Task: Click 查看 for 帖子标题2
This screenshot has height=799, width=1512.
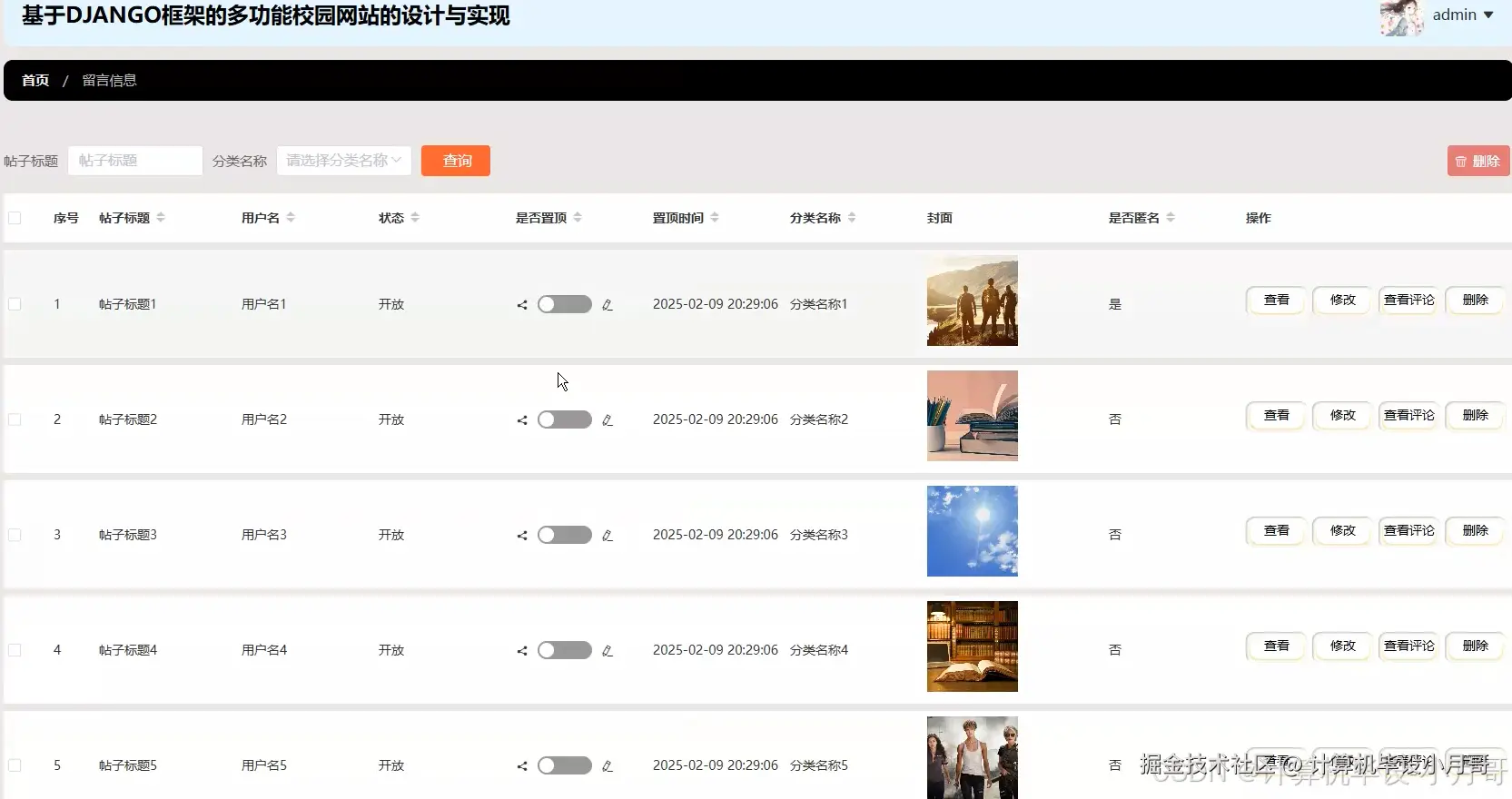Action: pyautogui.click(x=1276, y=415)
